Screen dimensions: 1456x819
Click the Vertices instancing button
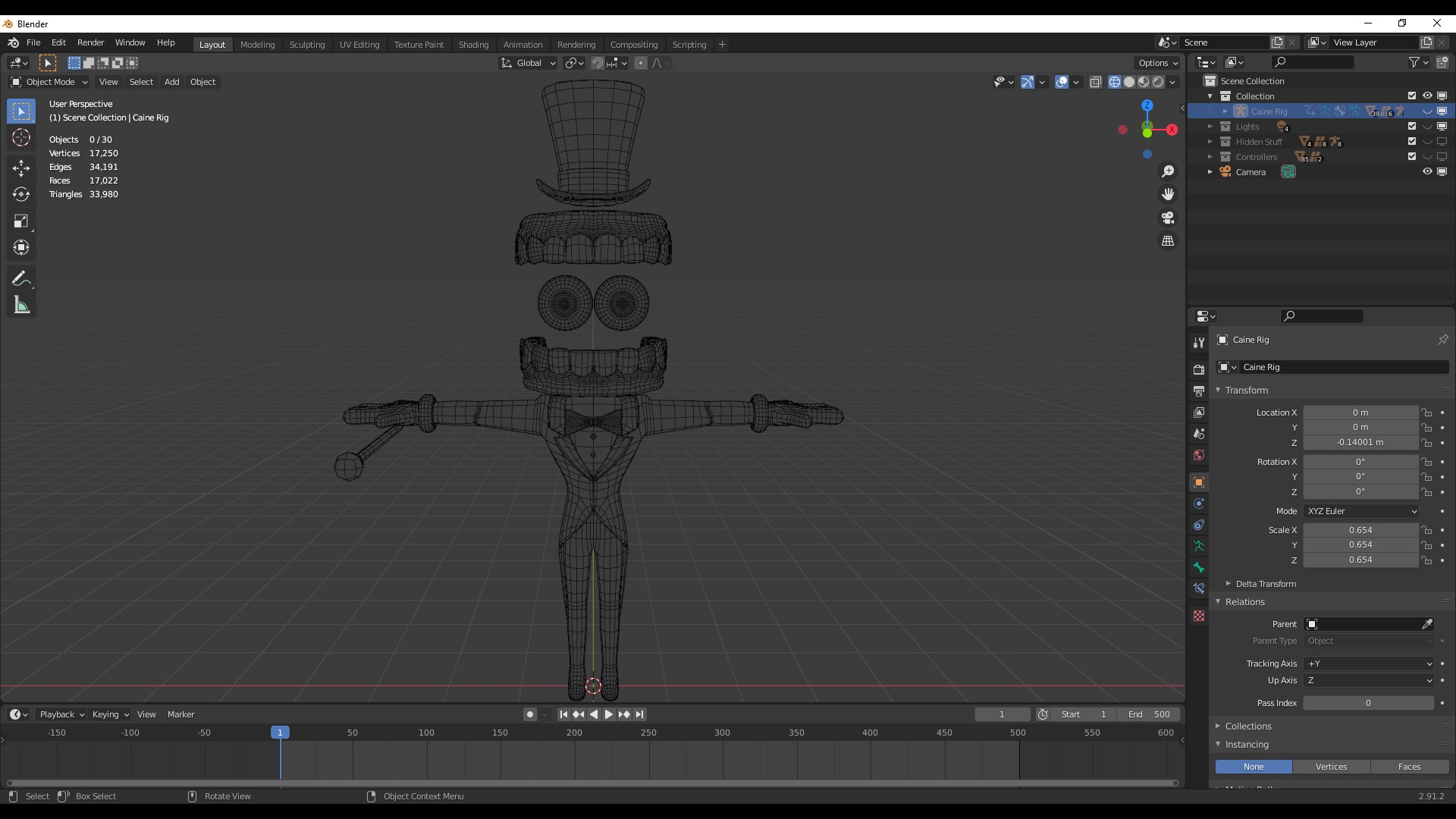point(1332,767)
